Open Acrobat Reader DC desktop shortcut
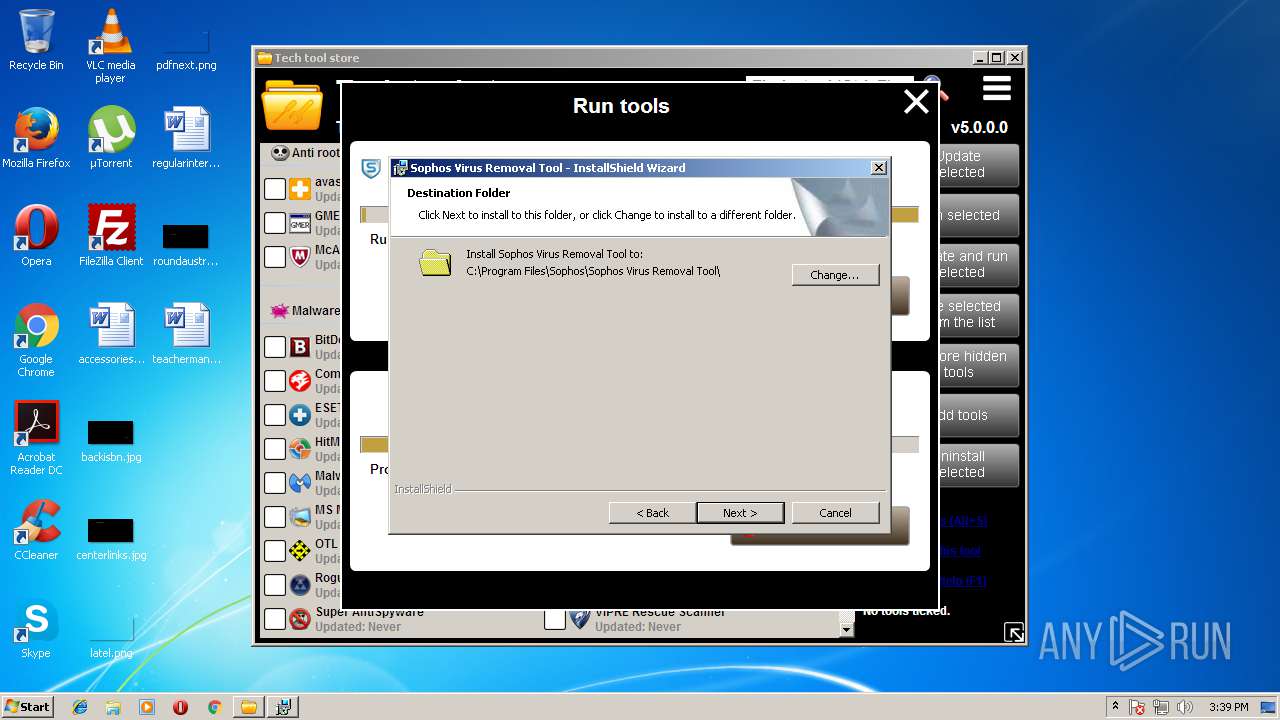The image size is (1280, 720). (x=36, y=438)
